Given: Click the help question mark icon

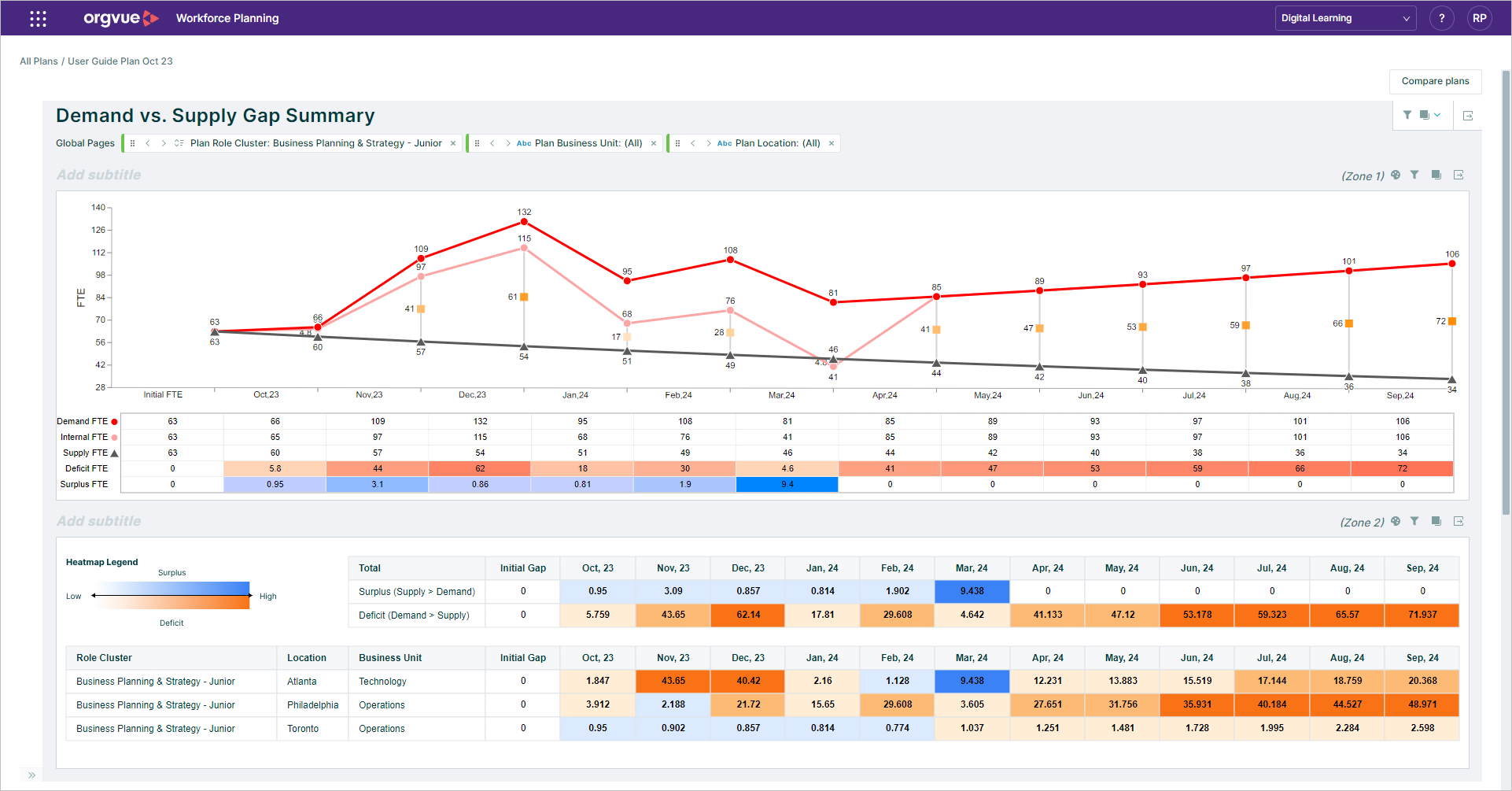Looking at the screenshot, I should pos(1442,17).
